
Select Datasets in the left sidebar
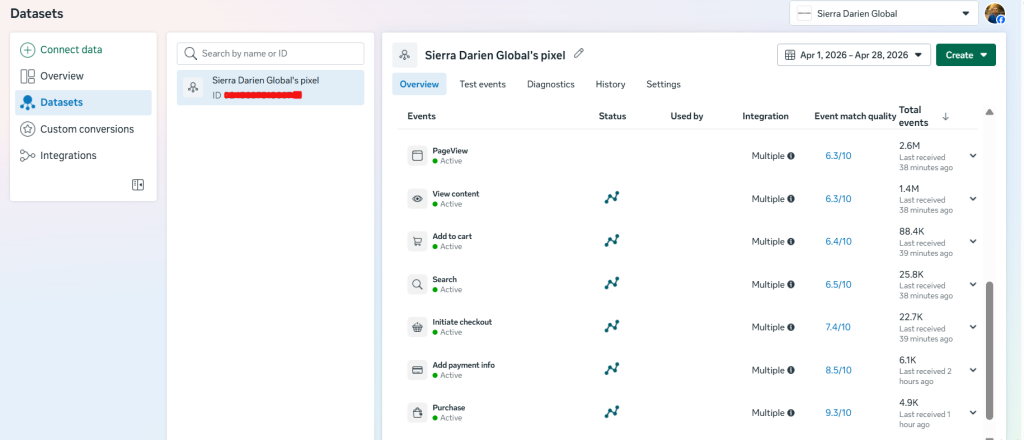click(x=83, y=102)
